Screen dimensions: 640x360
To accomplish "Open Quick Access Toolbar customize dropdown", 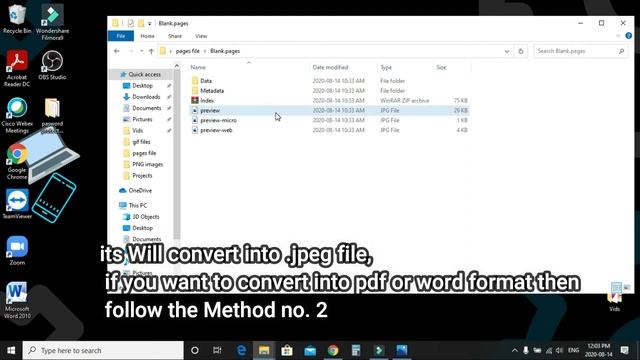I will (x=150, y=24).
